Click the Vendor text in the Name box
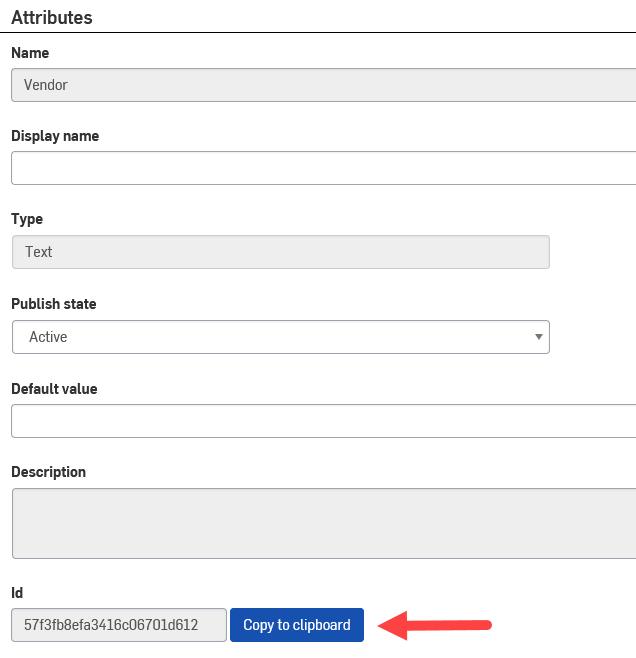The height and width of the screenshot is (658, 636). click(x=46, y=85)
